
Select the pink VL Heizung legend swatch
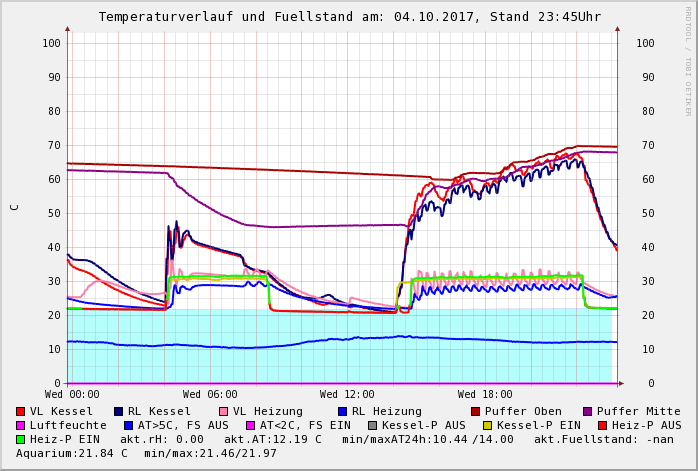pyautogui.click(x=222, y=411)
